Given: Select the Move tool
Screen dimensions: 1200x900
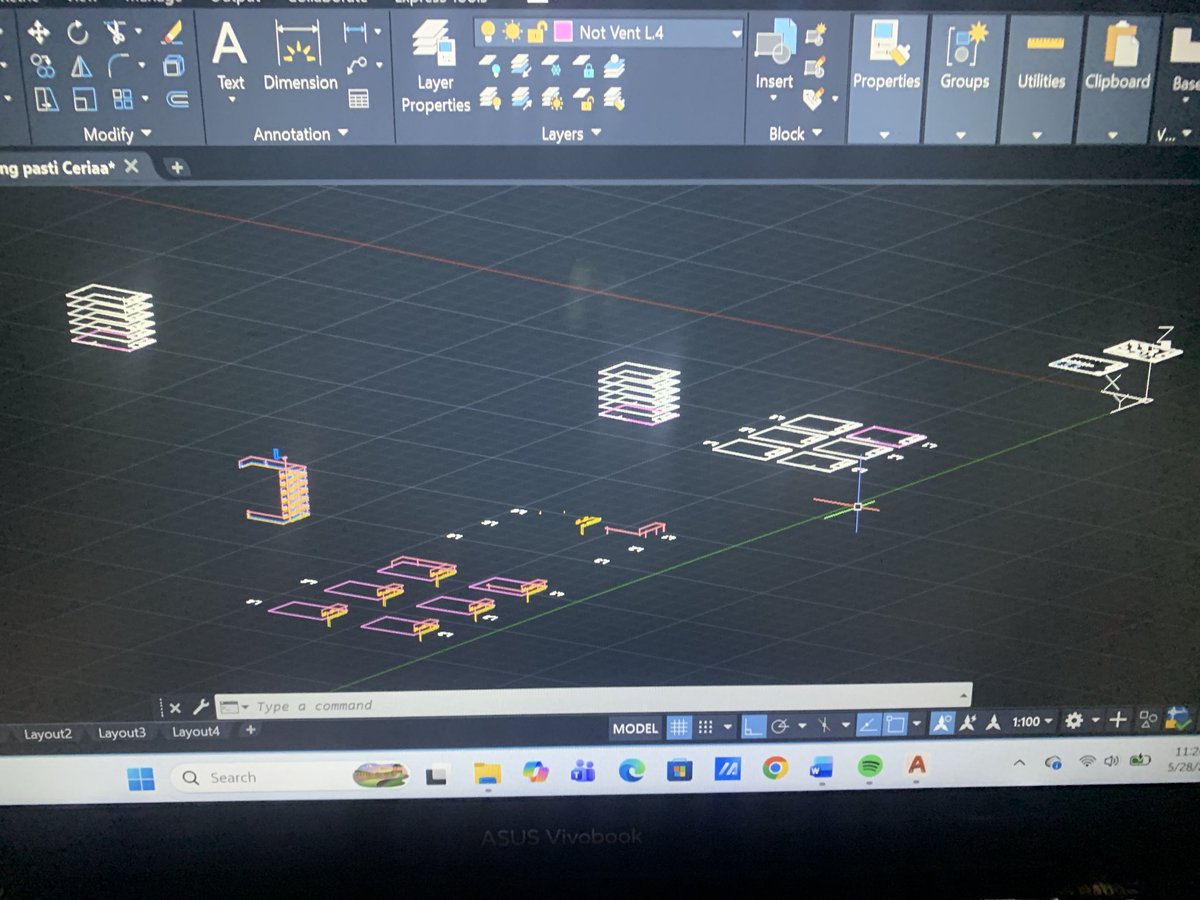Looking at the screenshot, I should pyautogui.click(x=39, y=33).
